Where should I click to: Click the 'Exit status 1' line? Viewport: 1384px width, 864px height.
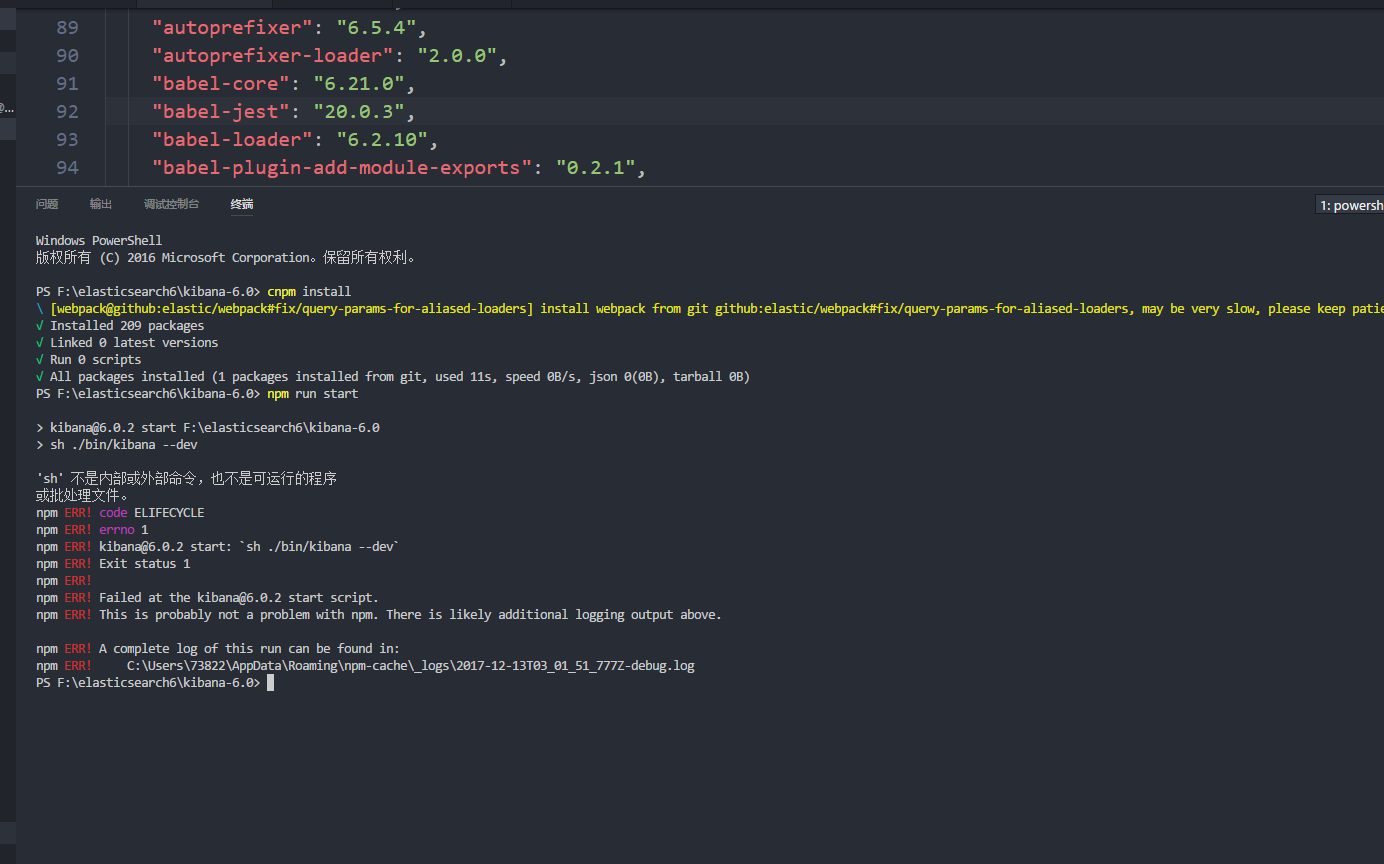tap(113, 564)
